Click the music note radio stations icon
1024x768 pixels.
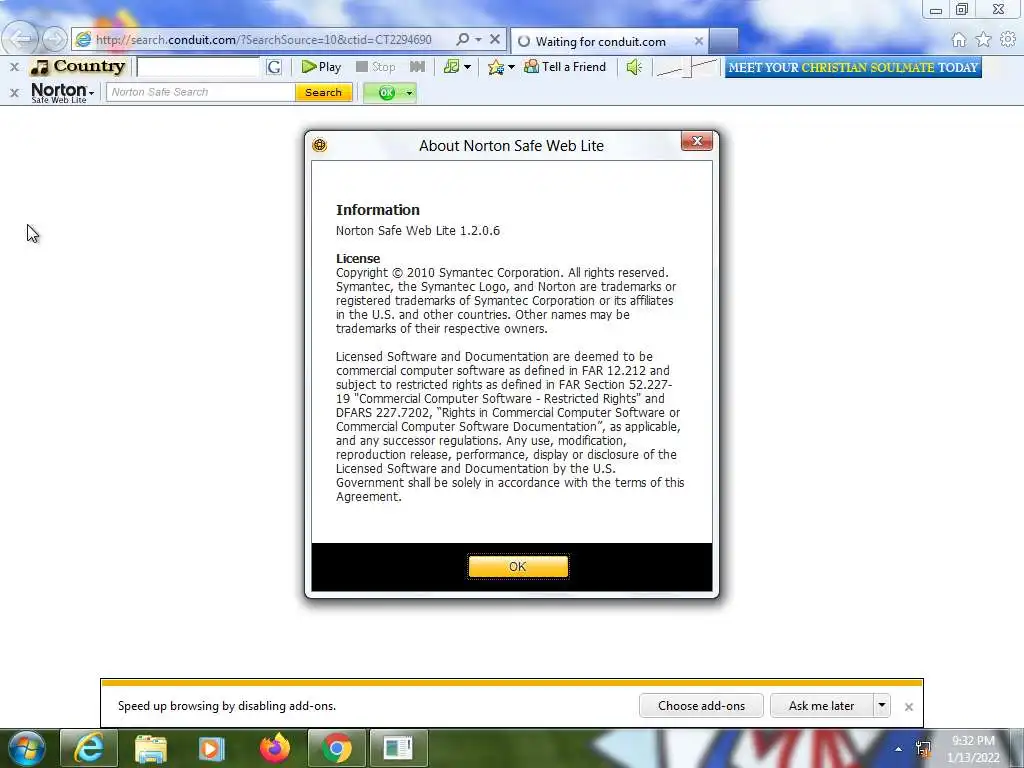(451, 67)
